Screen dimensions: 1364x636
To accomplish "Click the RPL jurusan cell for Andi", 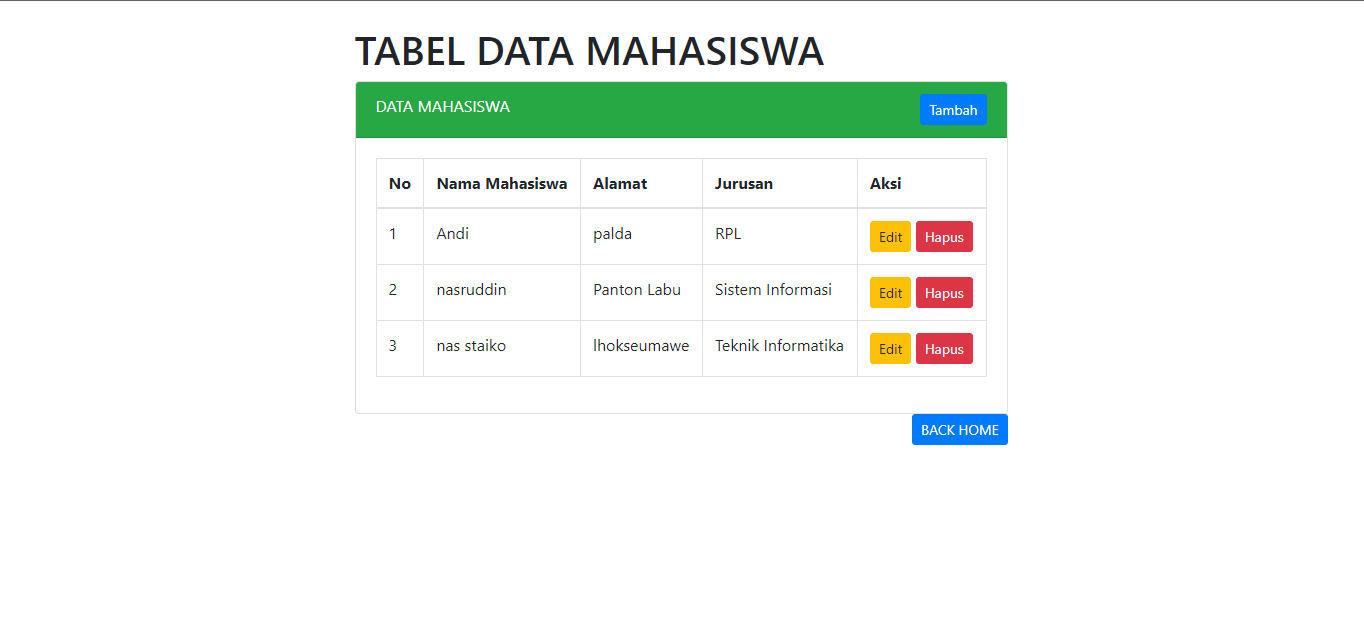I will (x=728, y=233).
